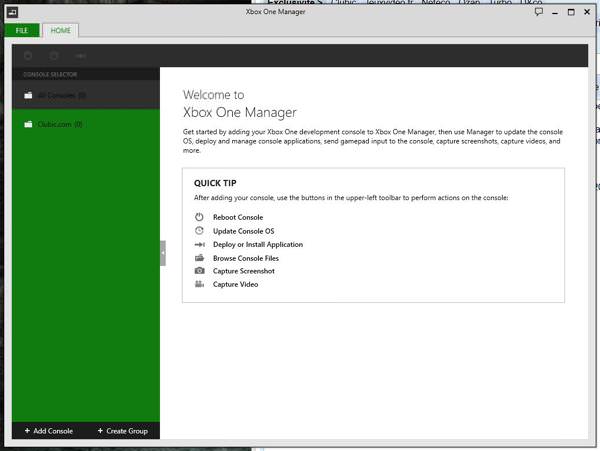Click the Update Console OS toolbar icon
The image size is (600, 451).
point(54,56)
